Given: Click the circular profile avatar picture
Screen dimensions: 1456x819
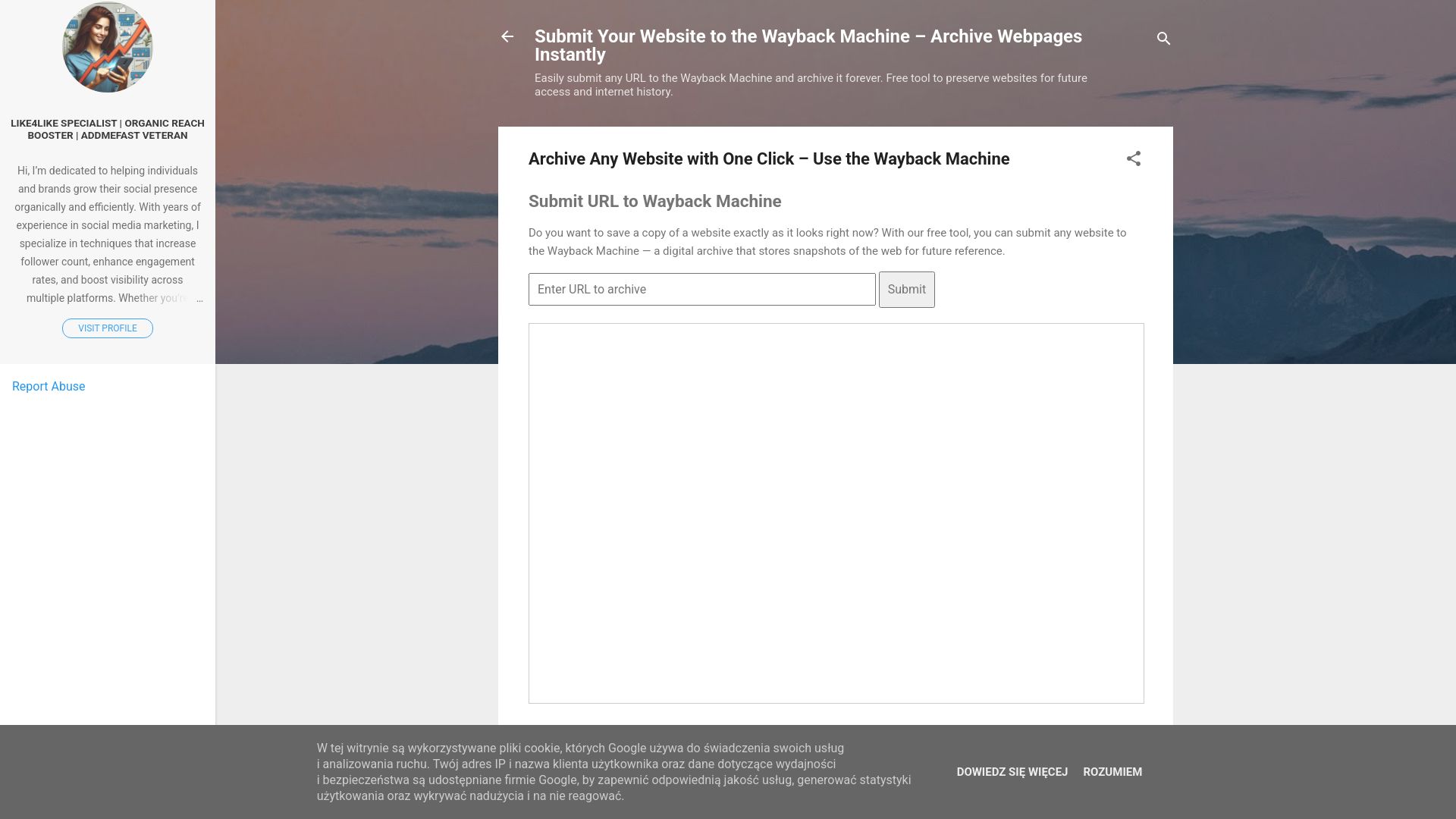Looking at the screenshot, I should pos(107,47).
